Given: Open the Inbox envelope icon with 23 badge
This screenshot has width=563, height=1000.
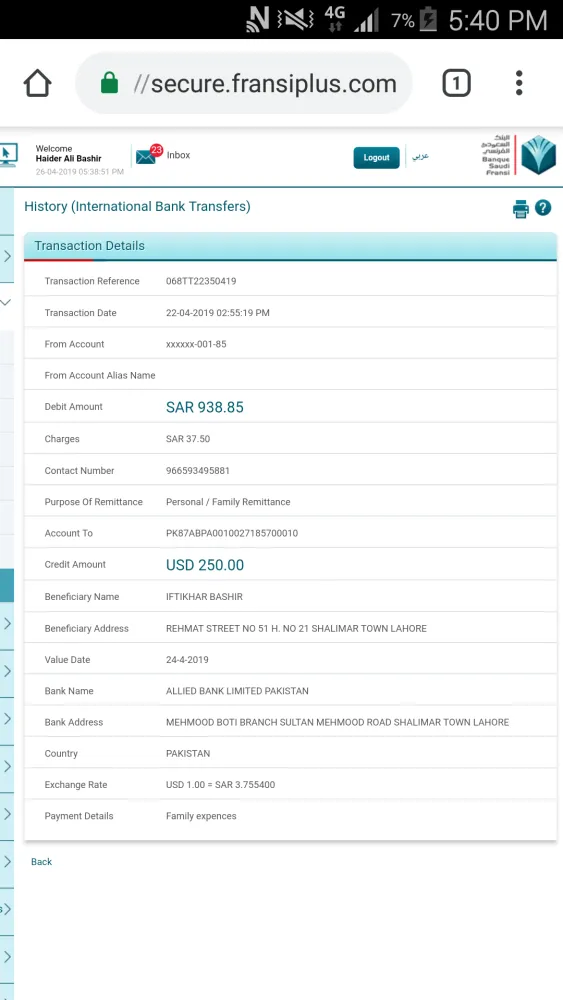Looking at the screenshot, I should pyautogui.click(x=149, y=155).
